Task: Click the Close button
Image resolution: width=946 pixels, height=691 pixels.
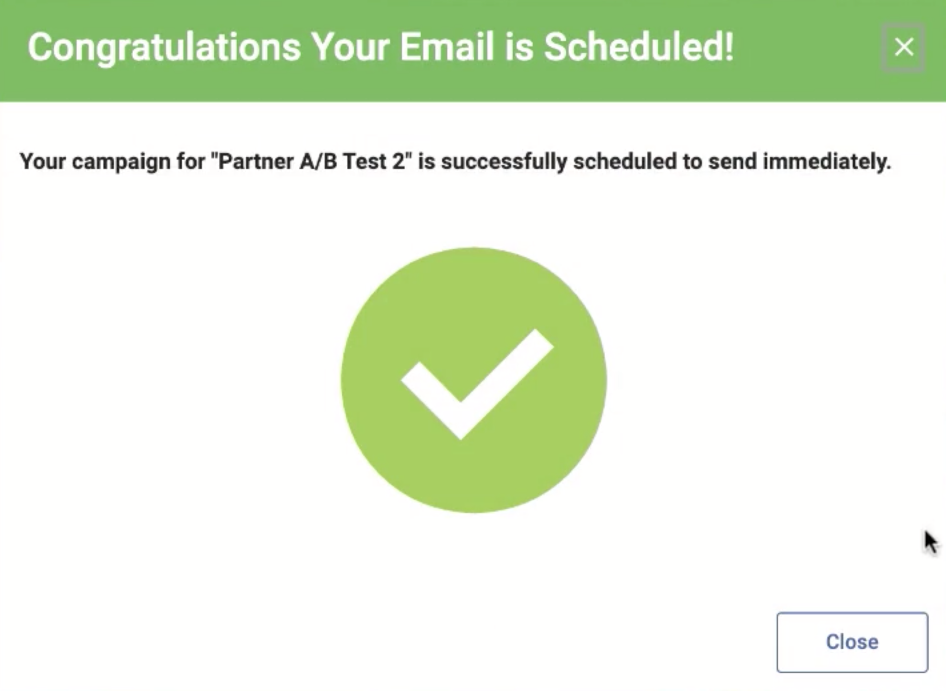Action: 852,642
